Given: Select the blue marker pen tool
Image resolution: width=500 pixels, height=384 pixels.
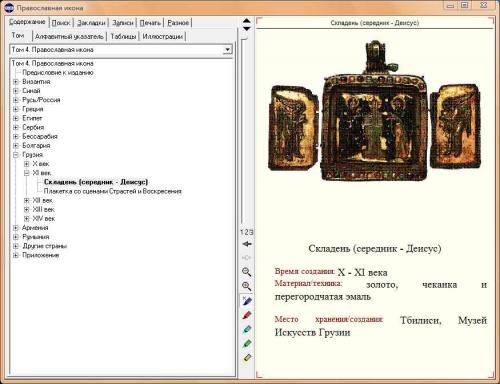Looking at the screenshot, I should coord(247,301).
